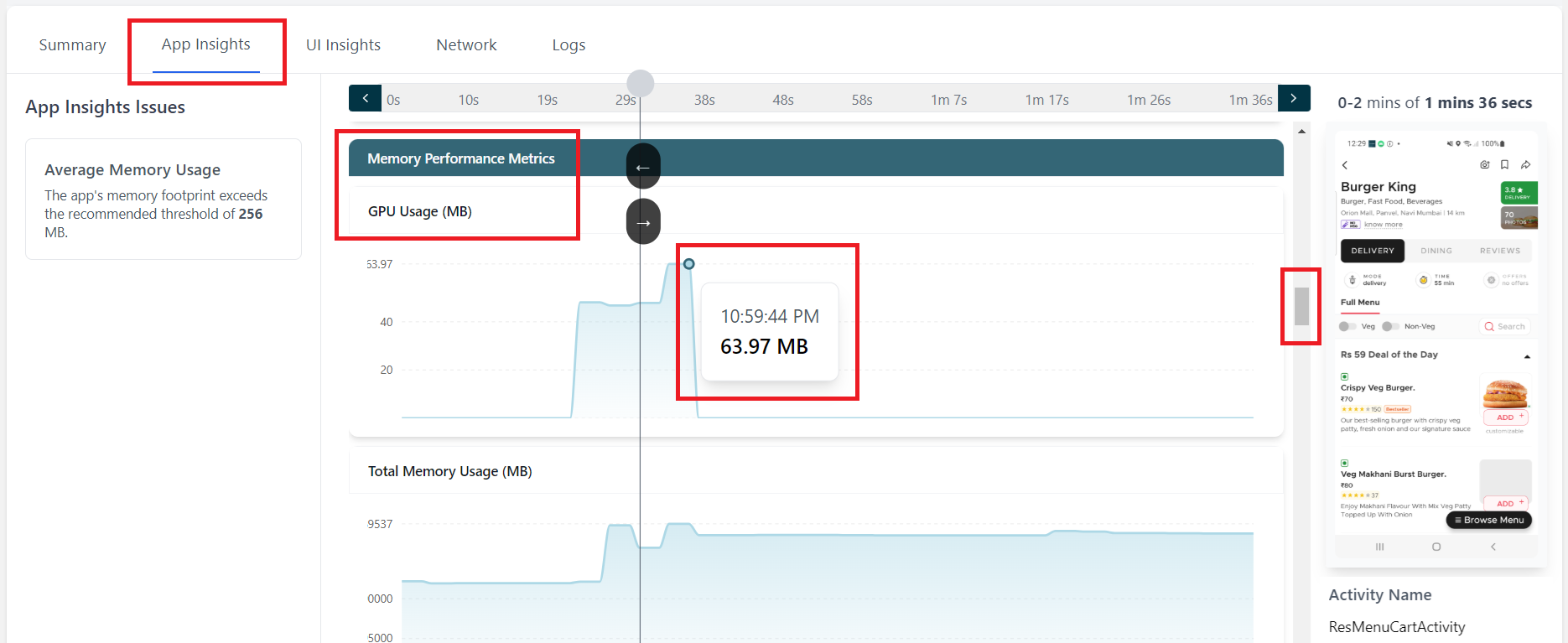Screen dimensions: 1568x643
Task: Toggle the Veg filter switch
Action: tap(1347, 326)
